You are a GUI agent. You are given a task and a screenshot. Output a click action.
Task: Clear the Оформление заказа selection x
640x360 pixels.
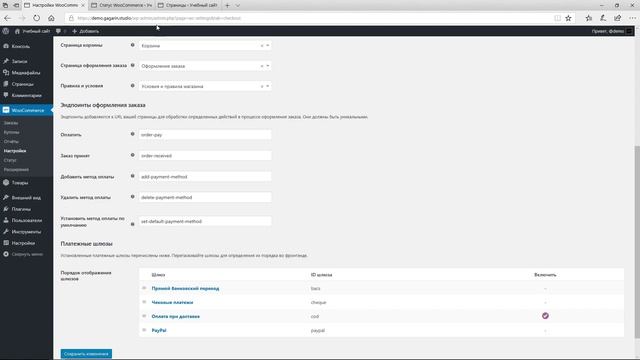tap(262, 66)
